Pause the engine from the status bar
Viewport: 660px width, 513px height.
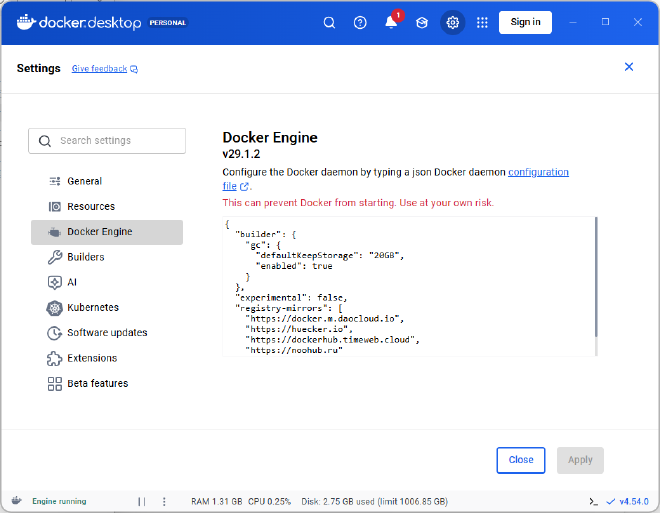tap(141, 501)
